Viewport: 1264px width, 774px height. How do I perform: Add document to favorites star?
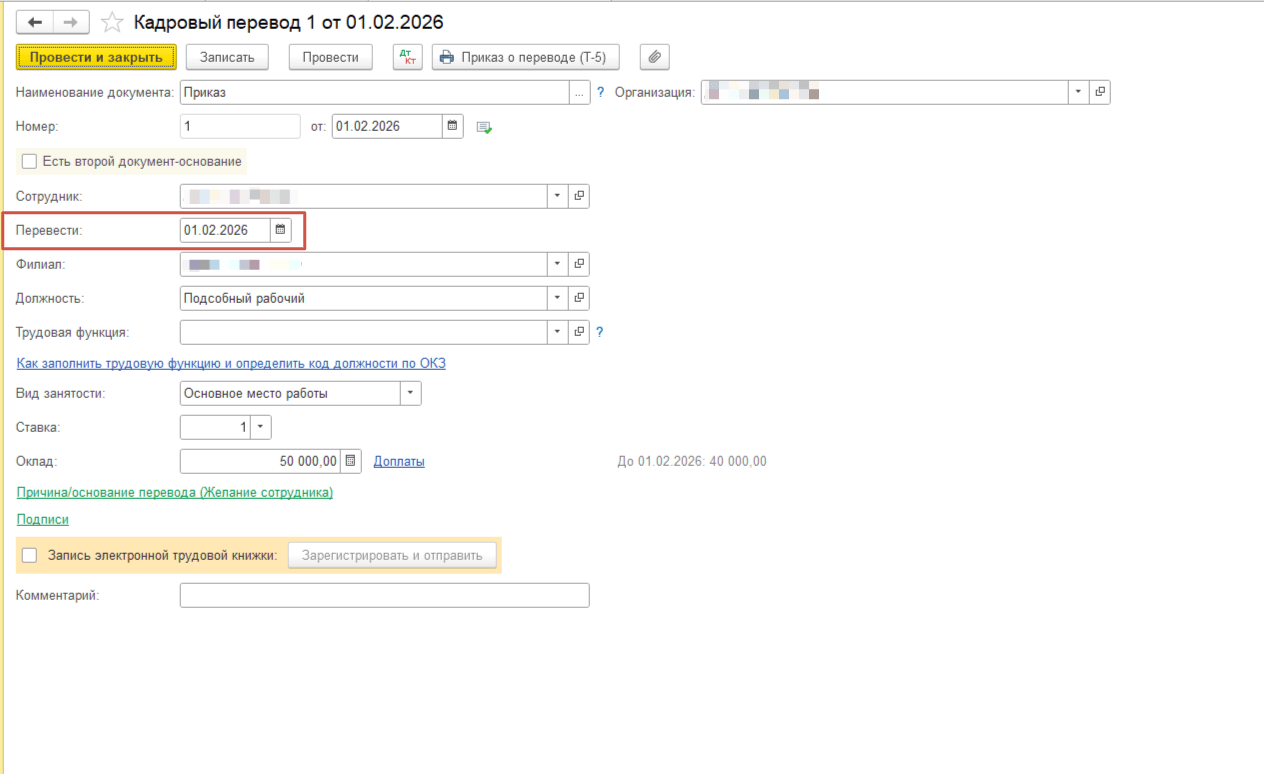[x=113, y=22]
